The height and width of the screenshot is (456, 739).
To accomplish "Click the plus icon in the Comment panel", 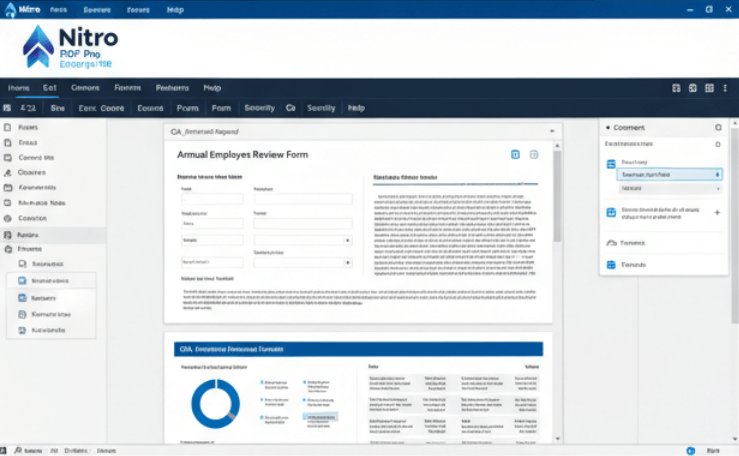I will [716, 213].
